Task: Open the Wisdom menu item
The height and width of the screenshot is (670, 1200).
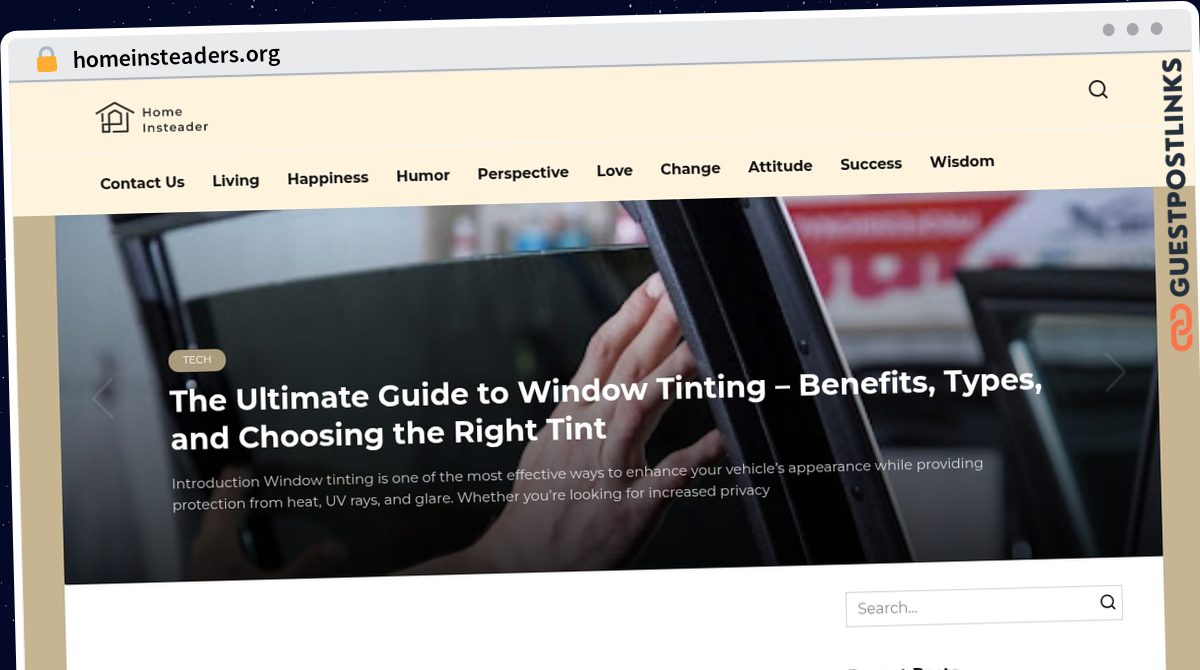Action: pos(962,161)
